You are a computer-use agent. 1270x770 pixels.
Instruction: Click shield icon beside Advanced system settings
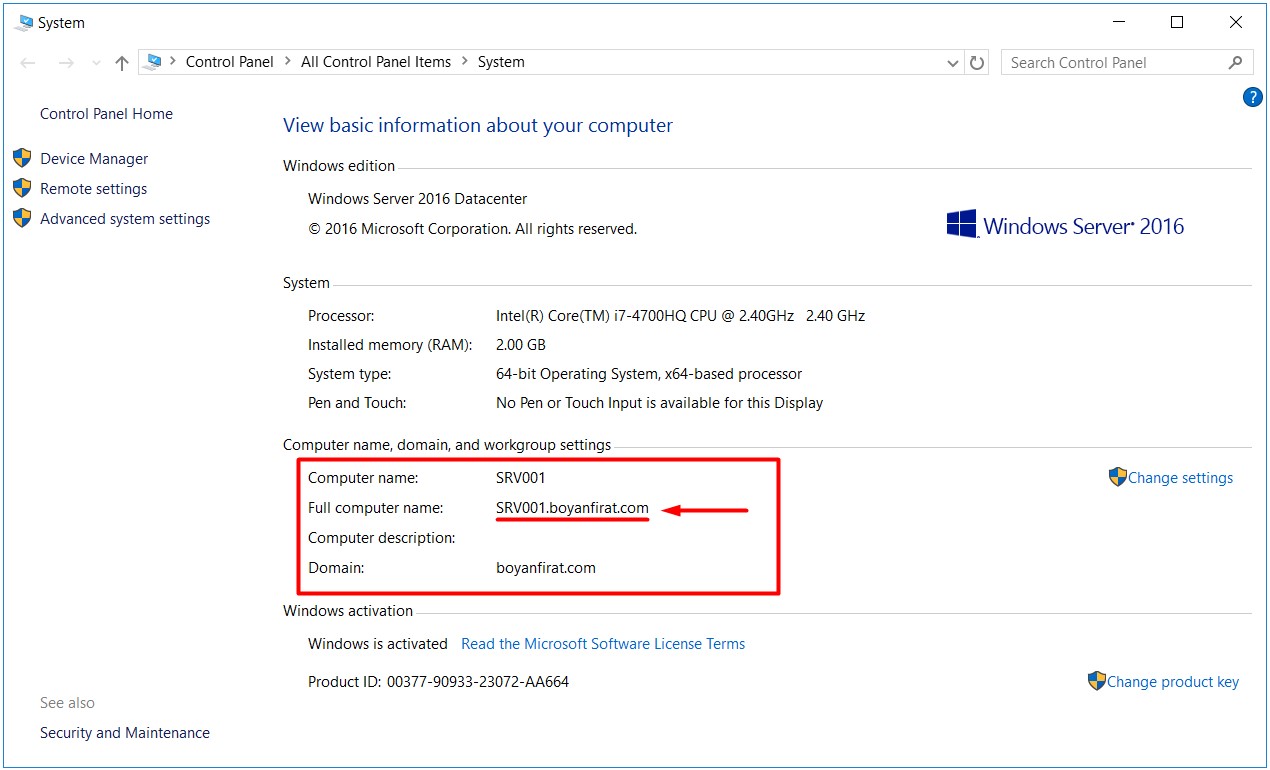point(22,218)
